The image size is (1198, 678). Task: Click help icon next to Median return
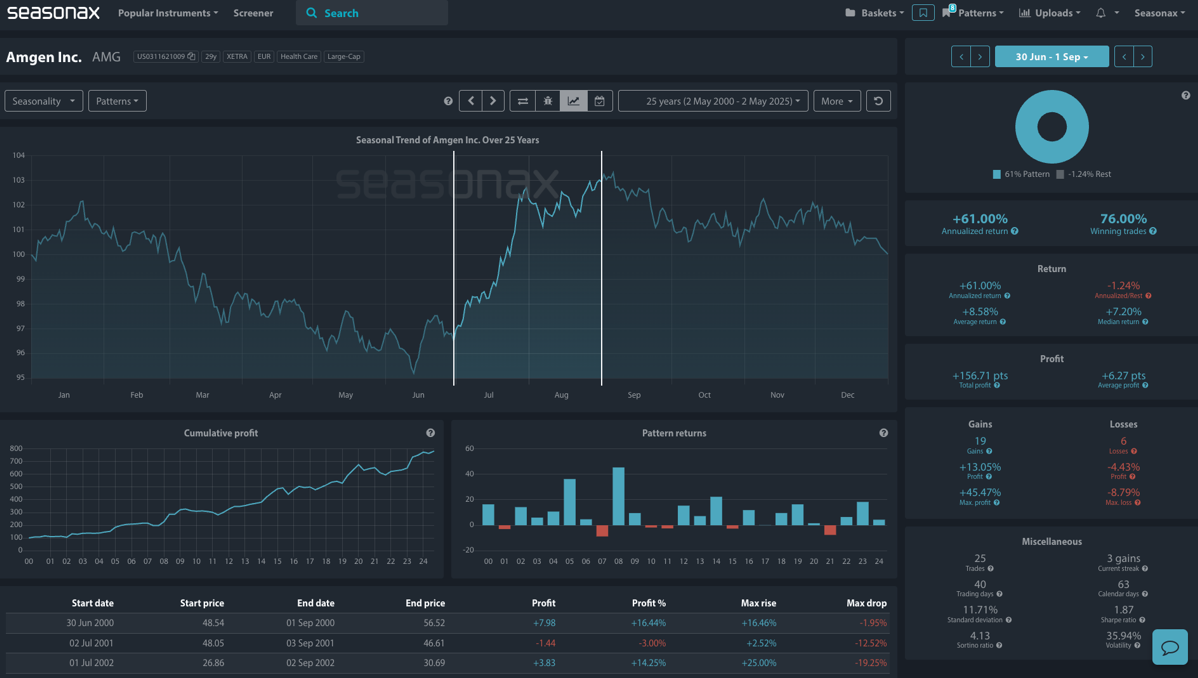pos(1145,322)
